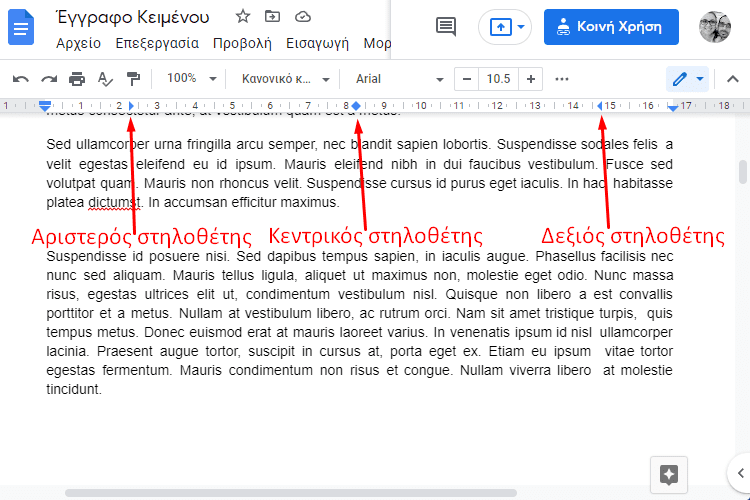Click the word Suspendisse starting last paragraph
This screenshot has height=500, width=750.
pos(86,256)
